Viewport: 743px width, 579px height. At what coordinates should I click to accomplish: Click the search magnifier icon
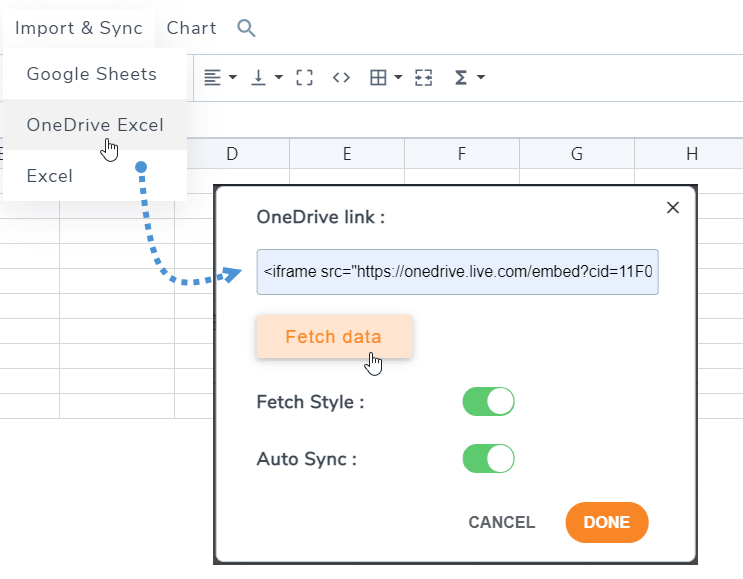(246, 28)
